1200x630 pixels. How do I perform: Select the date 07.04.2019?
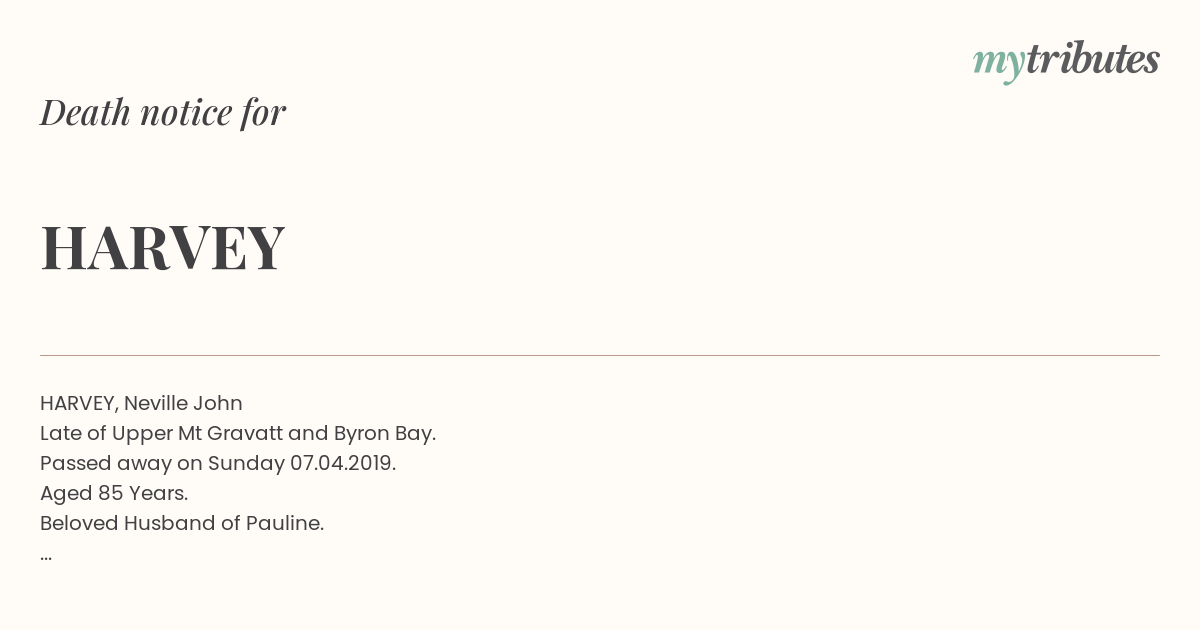coord(342,463)
